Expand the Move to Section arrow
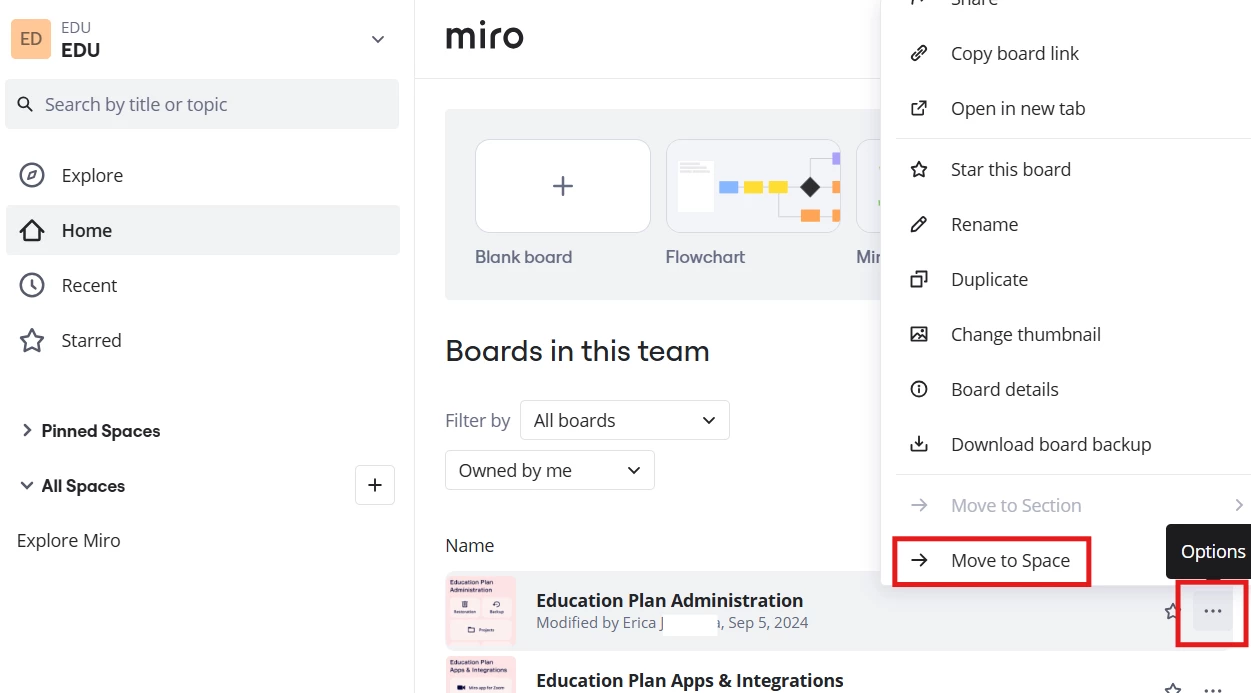The width and height of the screenshot is (1251, 693). pyautogui.click(x=1240, y=505)
